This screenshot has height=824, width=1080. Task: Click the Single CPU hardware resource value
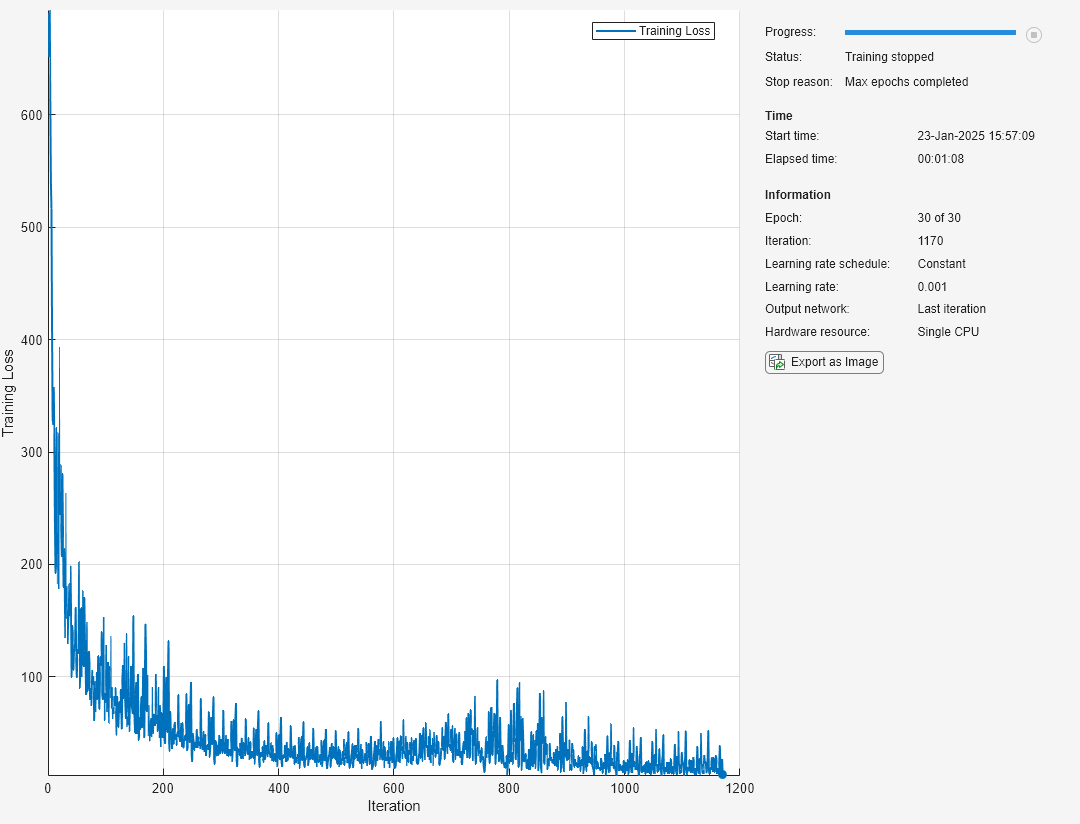click(948, 332)
